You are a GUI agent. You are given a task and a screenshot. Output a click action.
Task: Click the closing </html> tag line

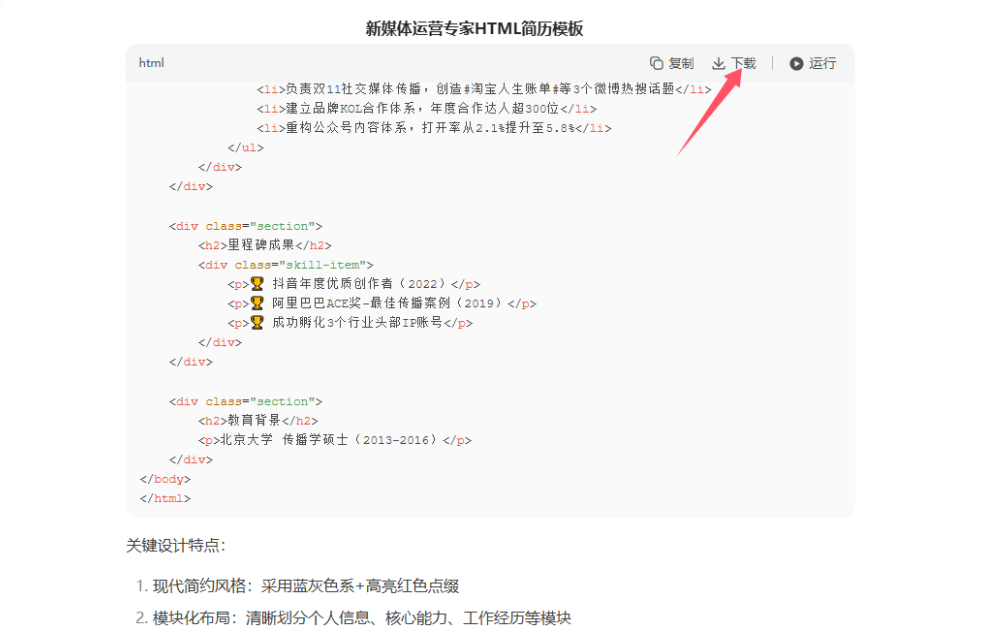pyautogui.click(x=165, y=498)
